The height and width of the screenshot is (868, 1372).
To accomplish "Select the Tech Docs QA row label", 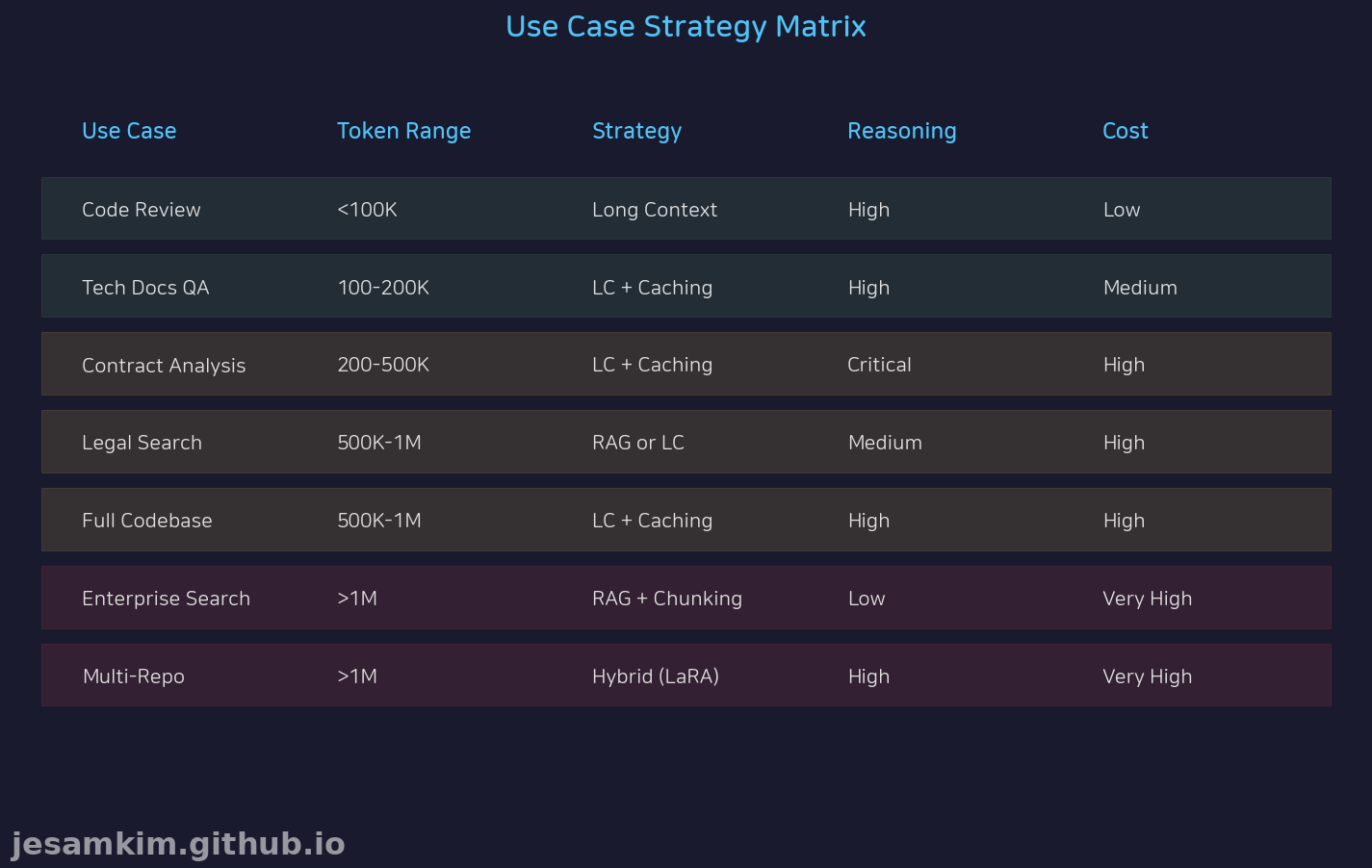I will point(145,288).
